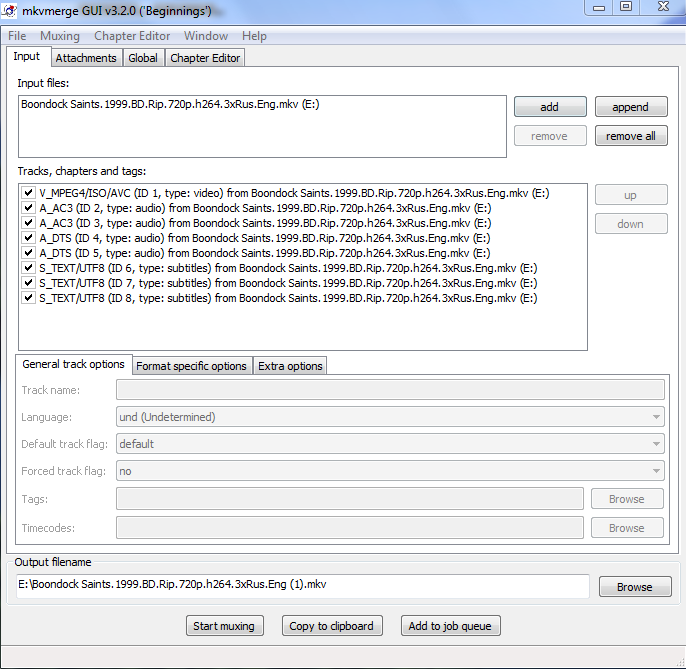Open the Muxing menu

pyautogui.click(x=60, y=36)
